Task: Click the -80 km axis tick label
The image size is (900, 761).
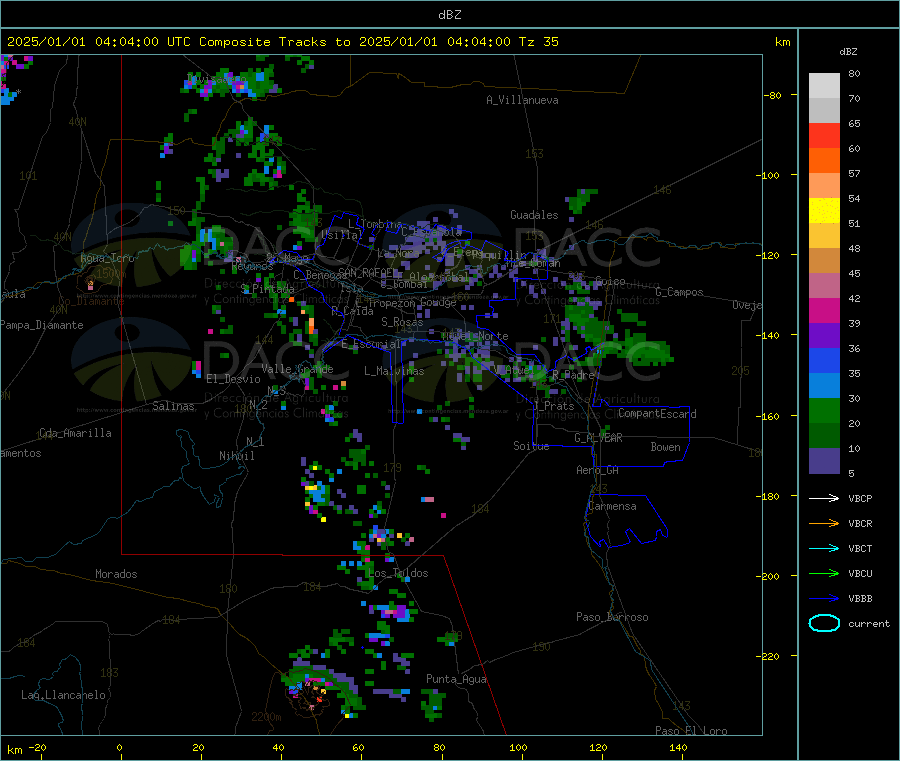Action: point(771,95)
